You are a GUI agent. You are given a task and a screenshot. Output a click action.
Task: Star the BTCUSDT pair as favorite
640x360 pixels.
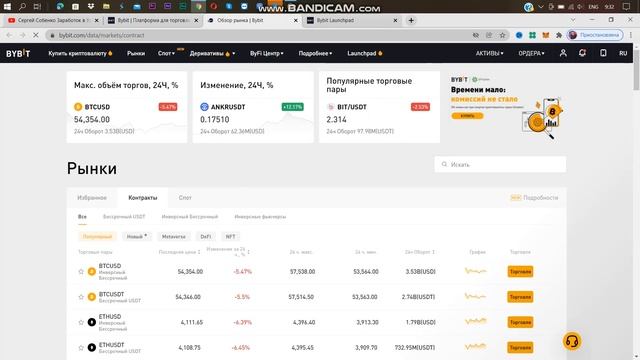pyautogui.click(x=81, y=297)
